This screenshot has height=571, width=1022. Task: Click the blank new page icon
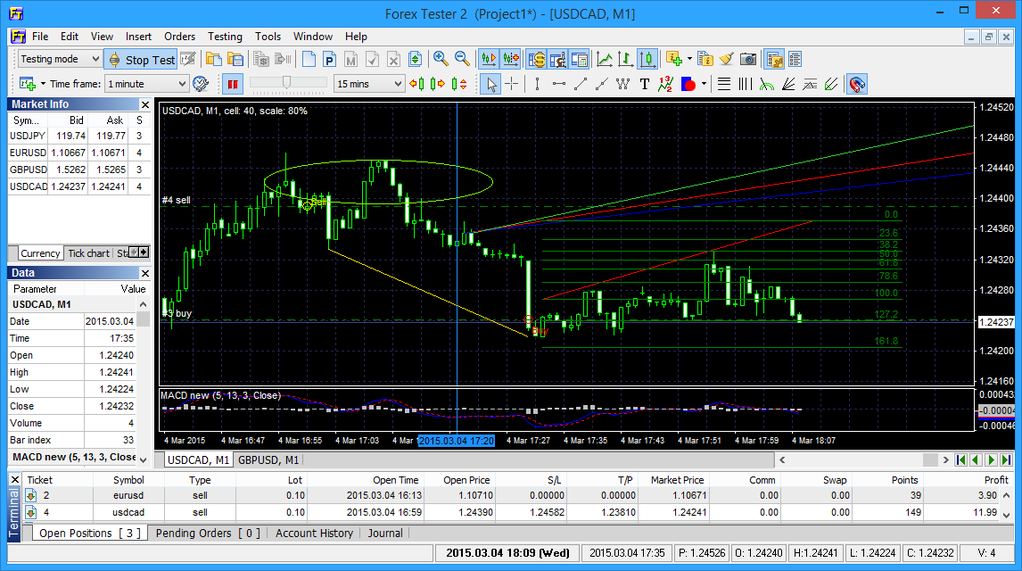(309, 59)
